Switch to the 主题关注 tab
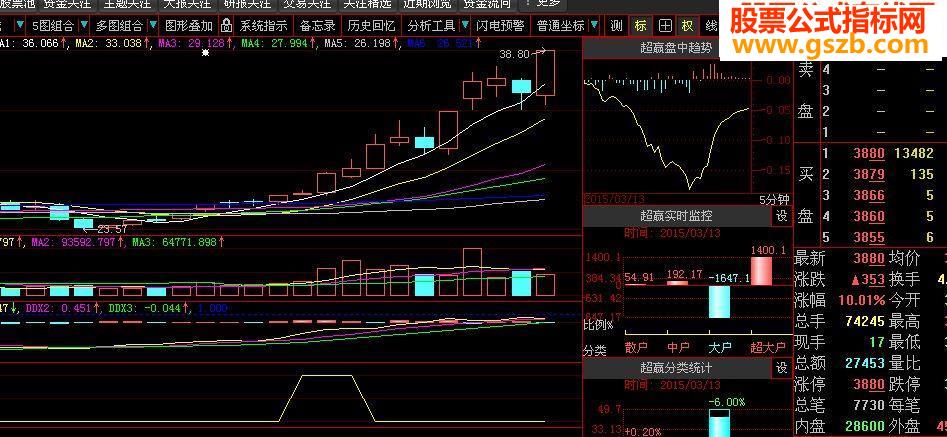 coord(127,4)
